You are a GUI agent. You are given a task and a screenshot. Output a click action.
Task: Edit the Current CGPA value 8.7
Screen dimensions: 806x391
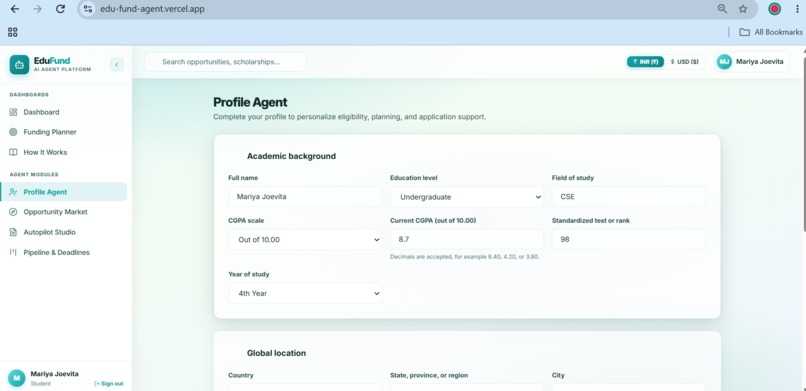click(467, 239)
